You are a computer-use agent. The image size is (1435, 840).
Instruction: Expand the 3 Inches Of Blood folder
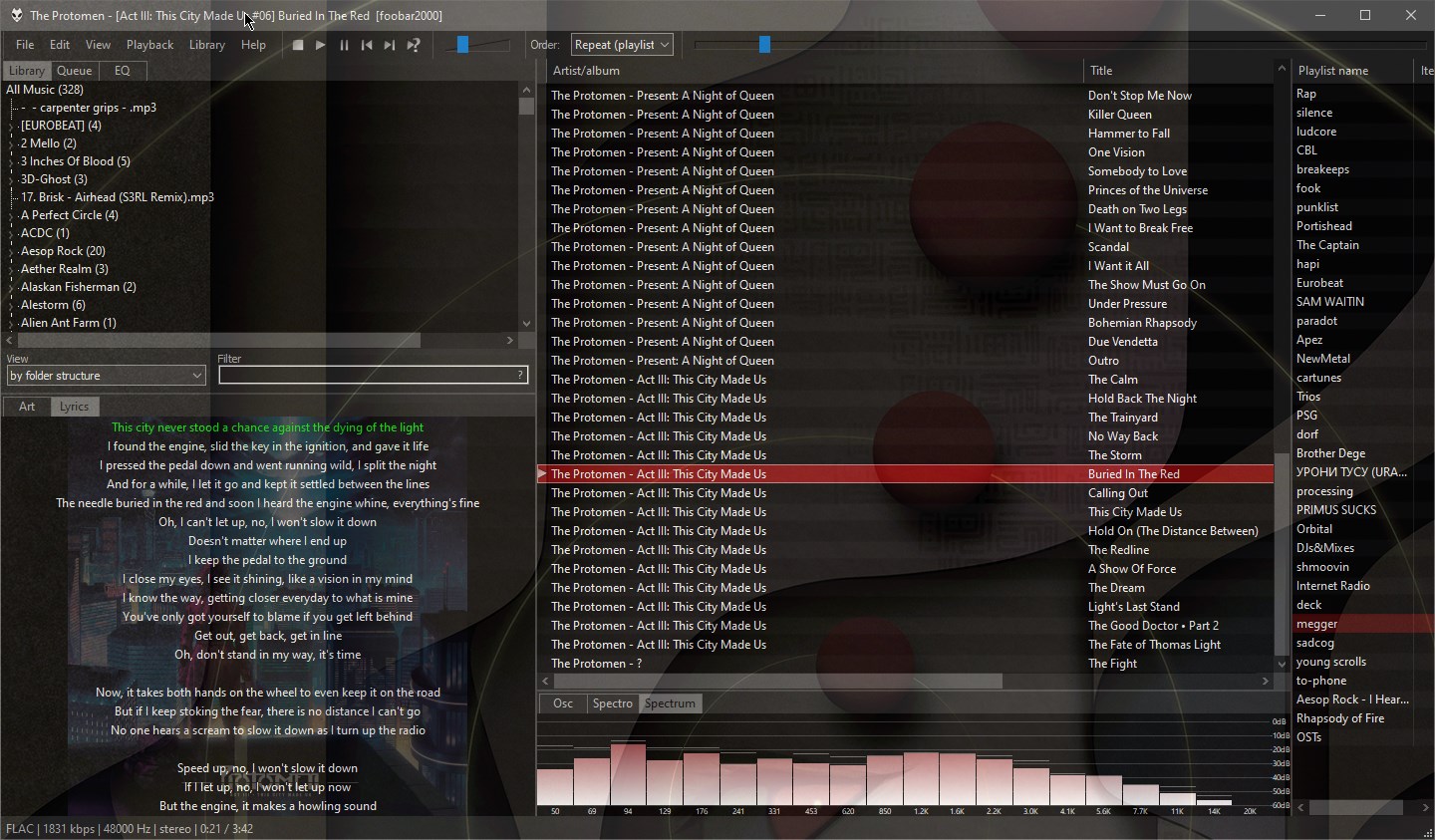[11, 161]
